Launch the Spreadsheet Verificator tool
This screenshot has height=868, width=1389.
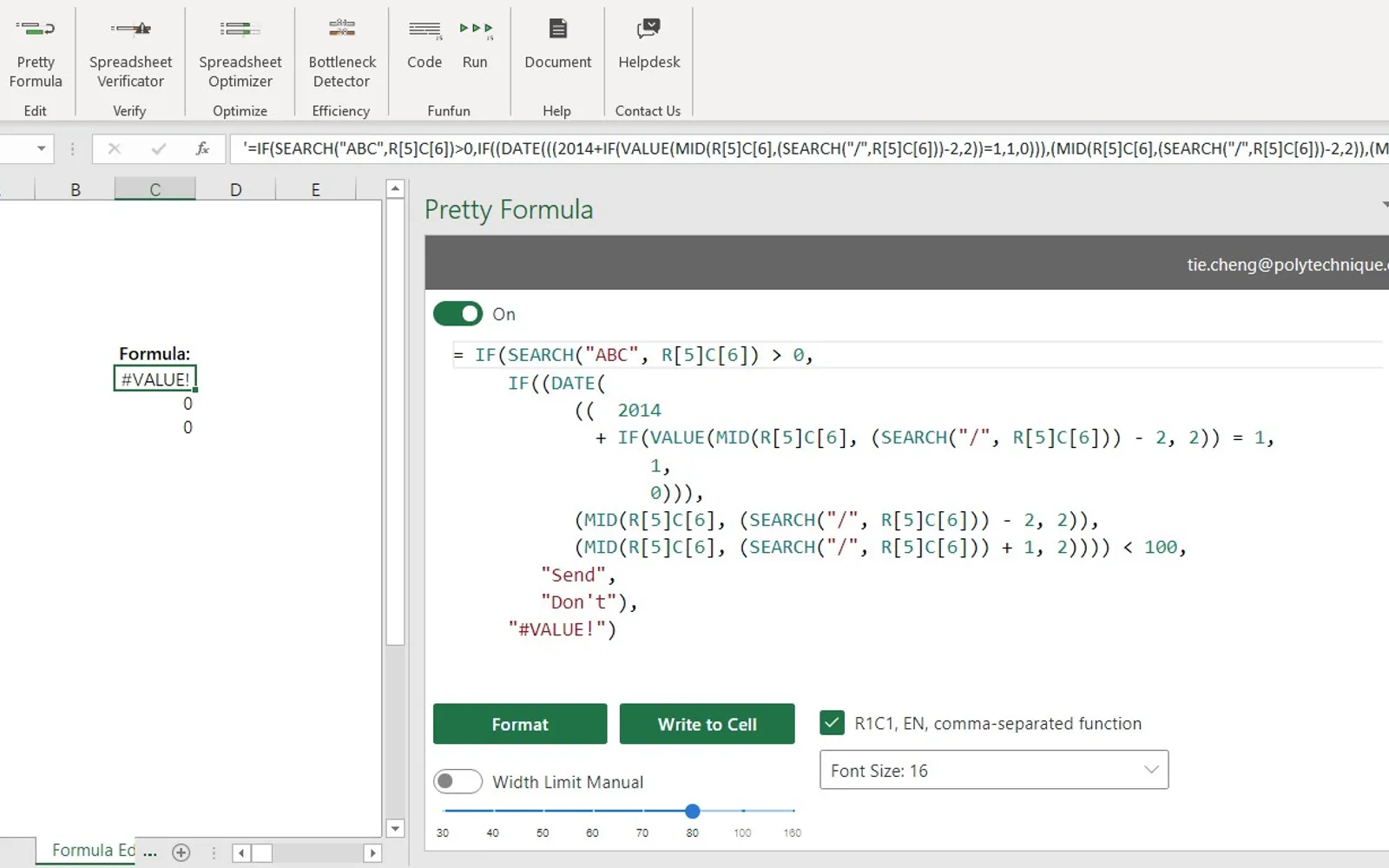[130, 54]
